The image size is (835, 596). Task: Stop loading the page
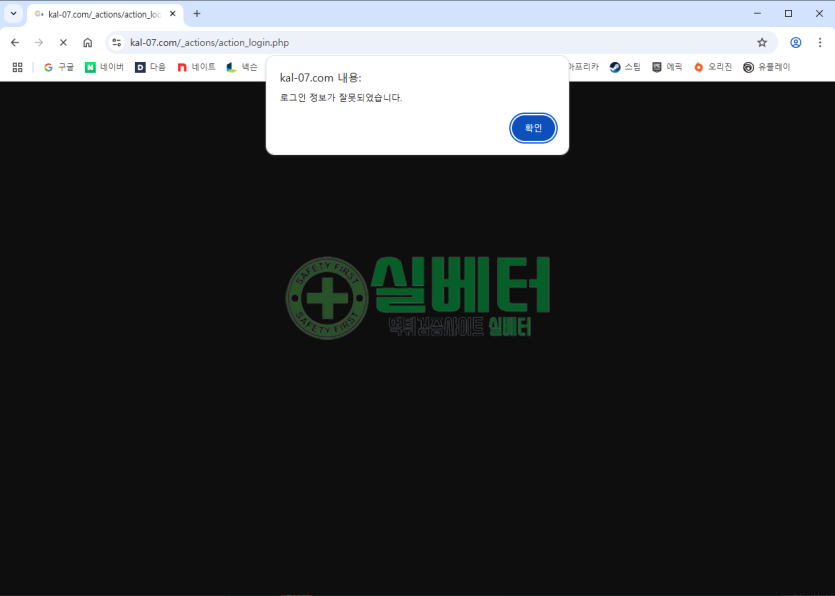click(63, 43)
